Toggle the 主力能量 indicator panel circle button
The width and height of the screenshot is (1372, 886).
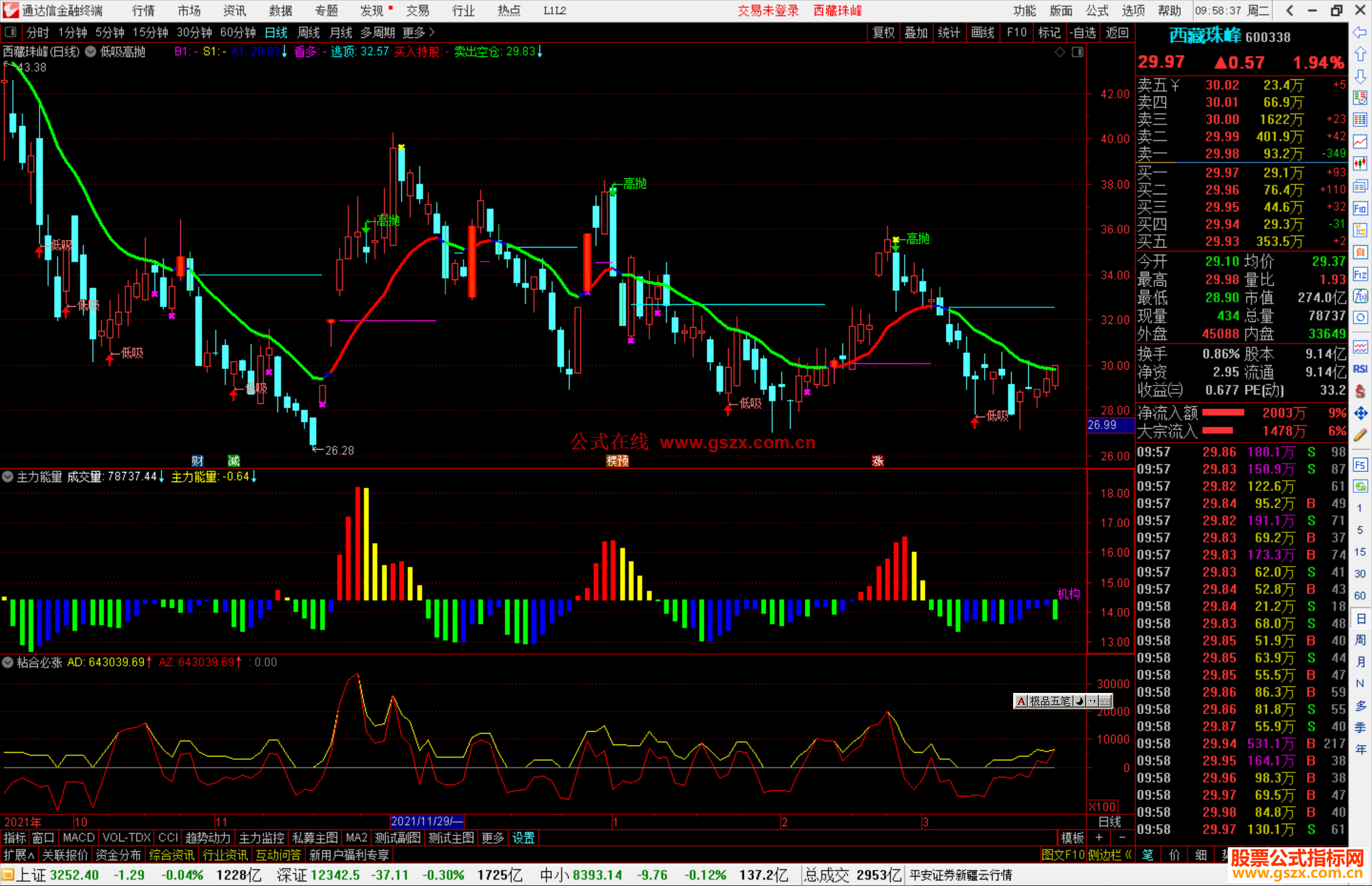point(8,476)
